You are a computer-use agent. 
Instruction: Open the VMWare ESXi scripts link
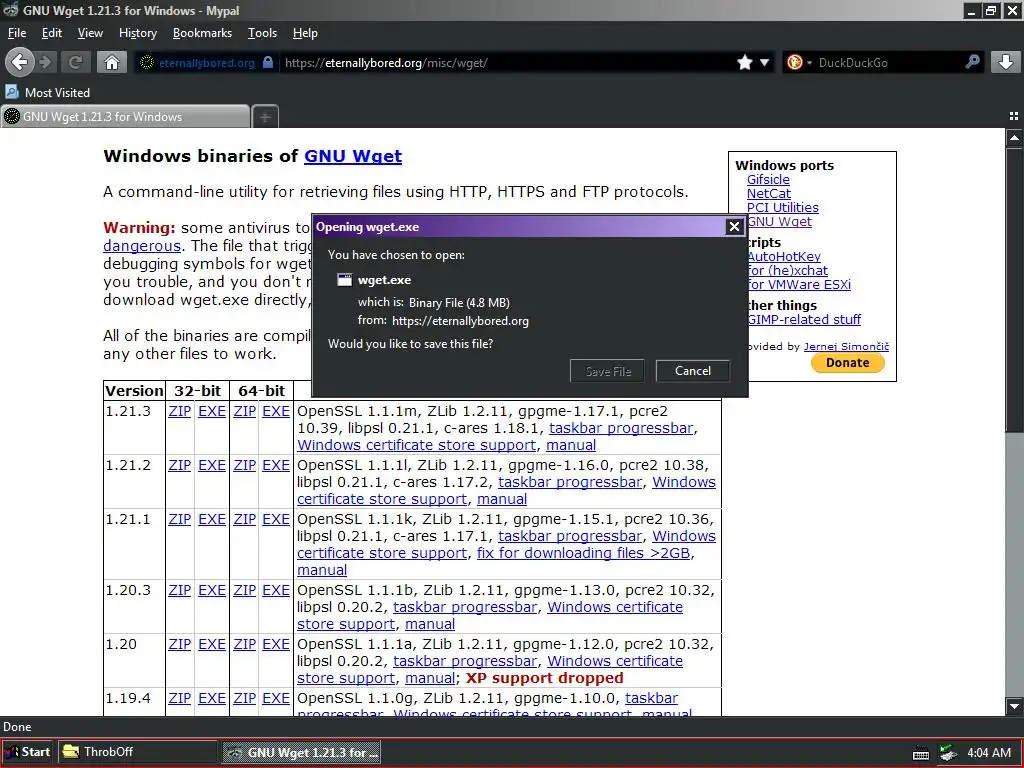click(799, 285)
